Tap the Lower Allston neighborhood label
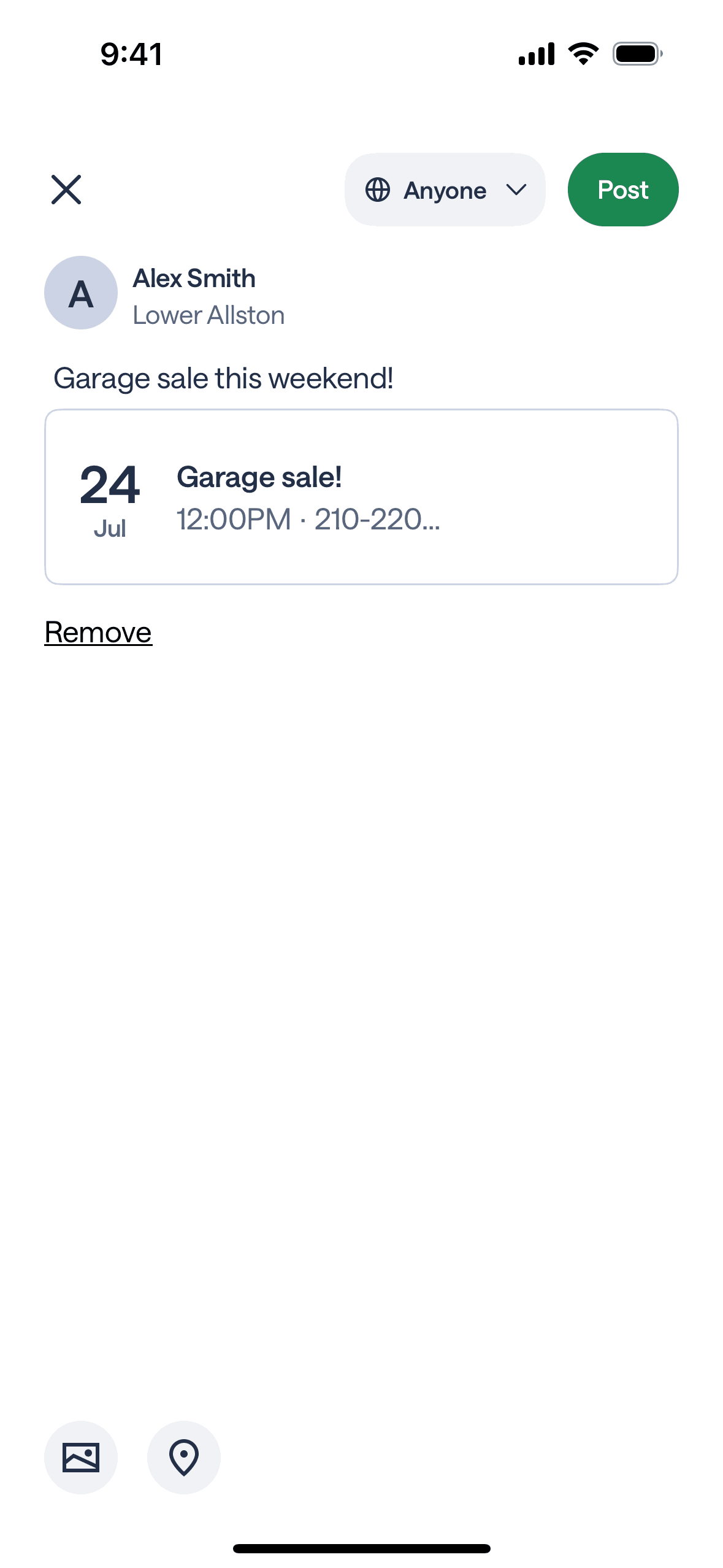 tap(208, 315)
